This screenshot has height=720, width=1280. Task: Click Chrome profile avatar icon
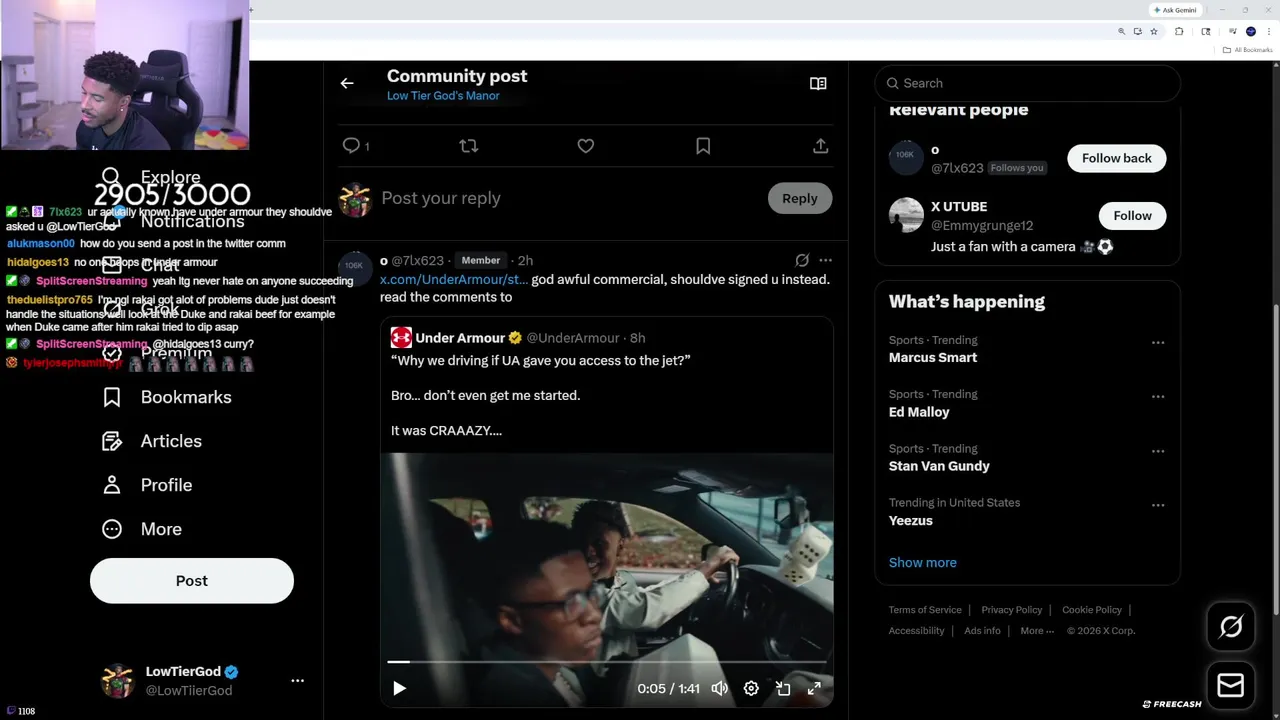[x=1250, y=32]
